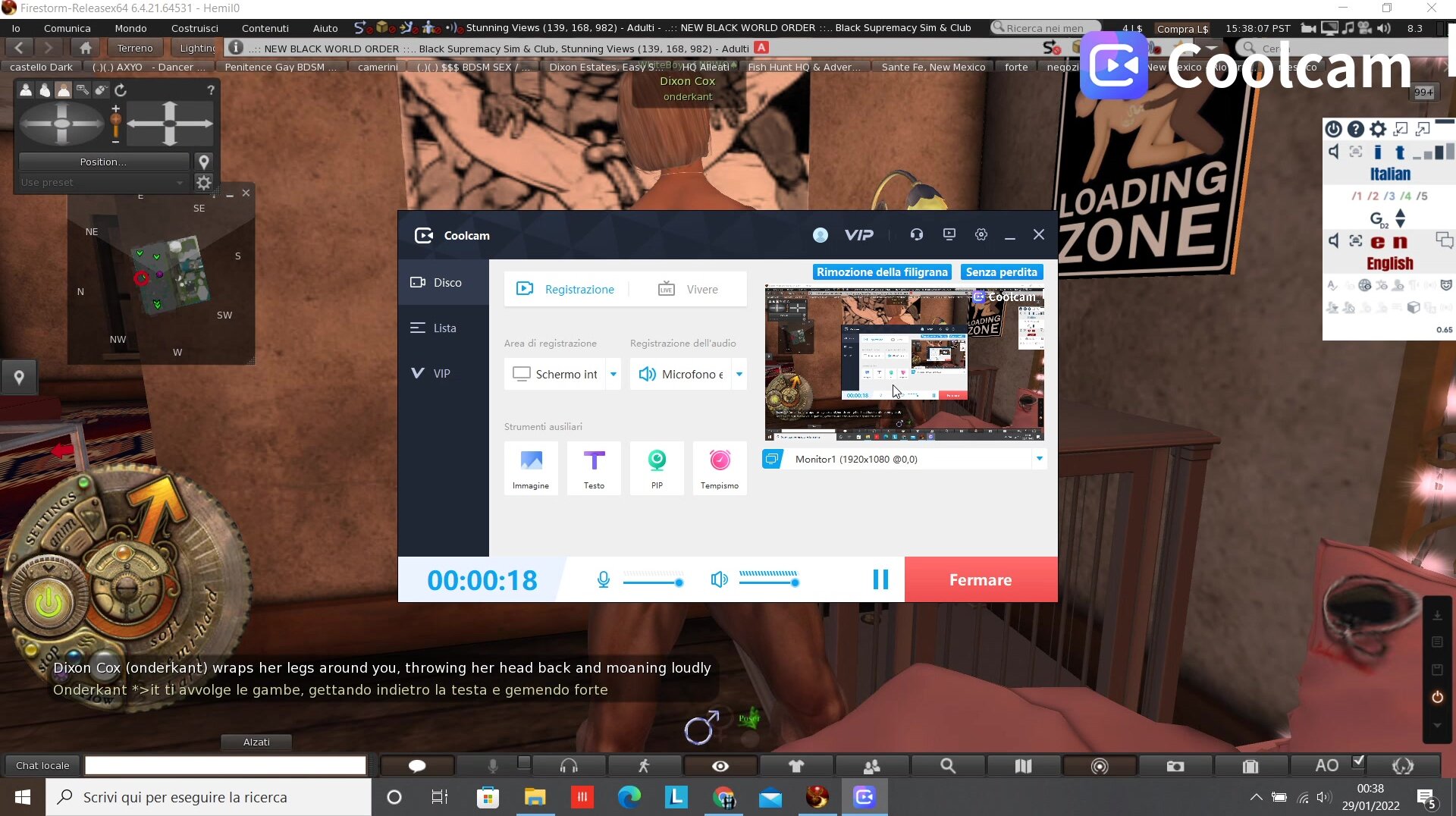Expand the Schermo int recording area dropdown
This screenshot has width=1456, height=816.
(x=613, y=374)
